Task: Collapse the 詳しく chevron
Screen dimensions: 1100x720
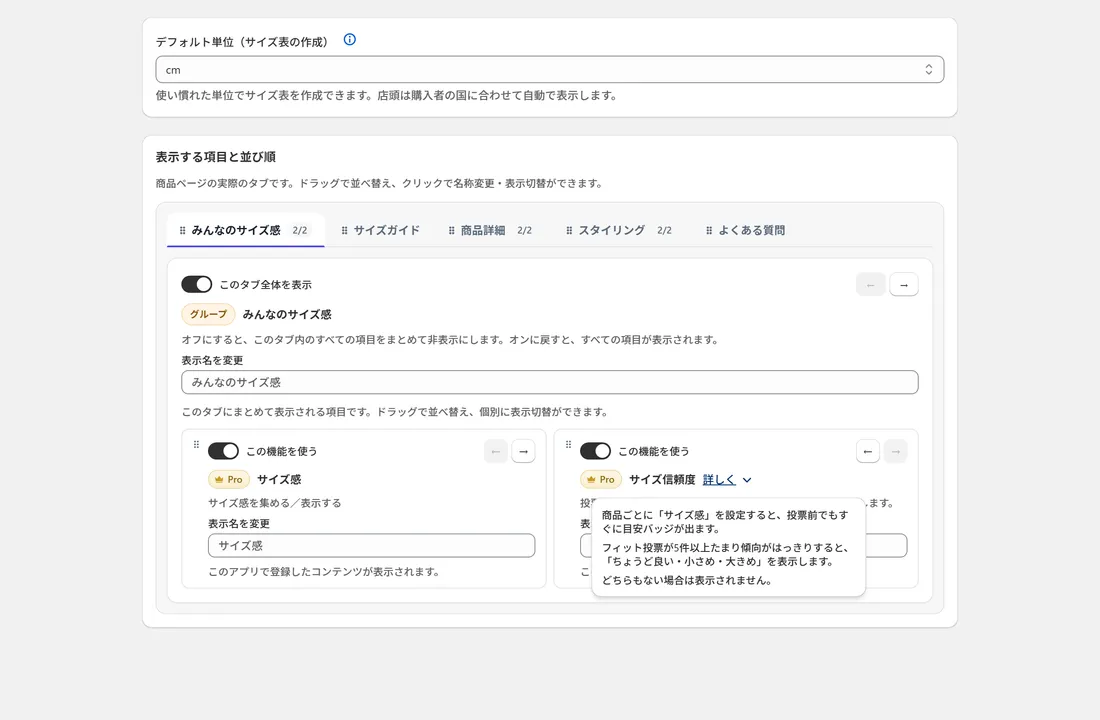Action: point(747,480)
